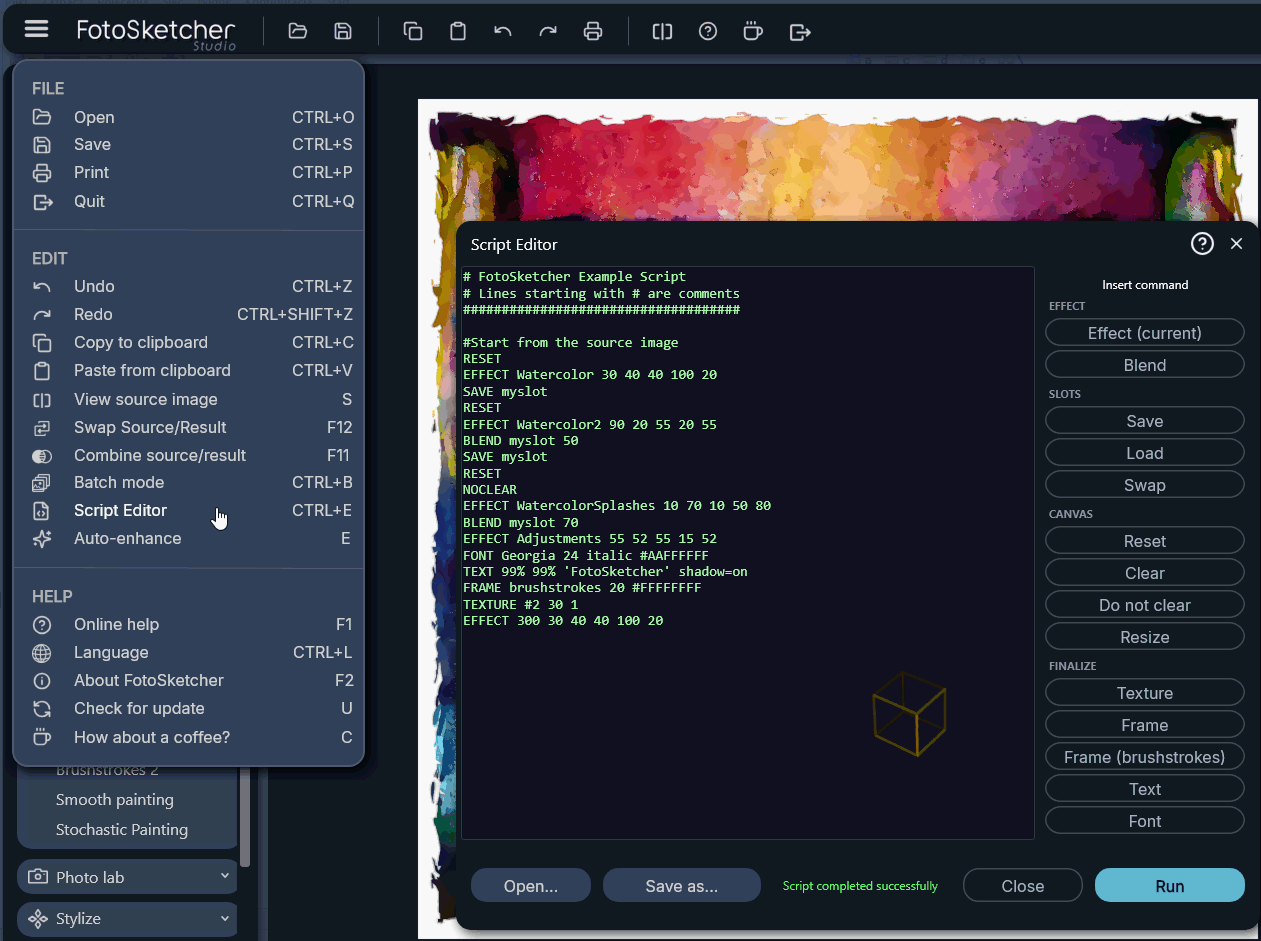Insert Font command
This screenshot has width=1261, height=941.
tap(1144, 821)
